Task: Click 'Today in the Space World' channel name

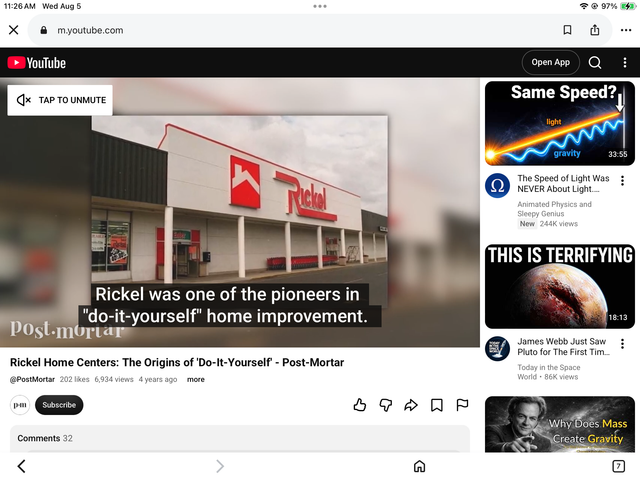Action: pos(549,372)
